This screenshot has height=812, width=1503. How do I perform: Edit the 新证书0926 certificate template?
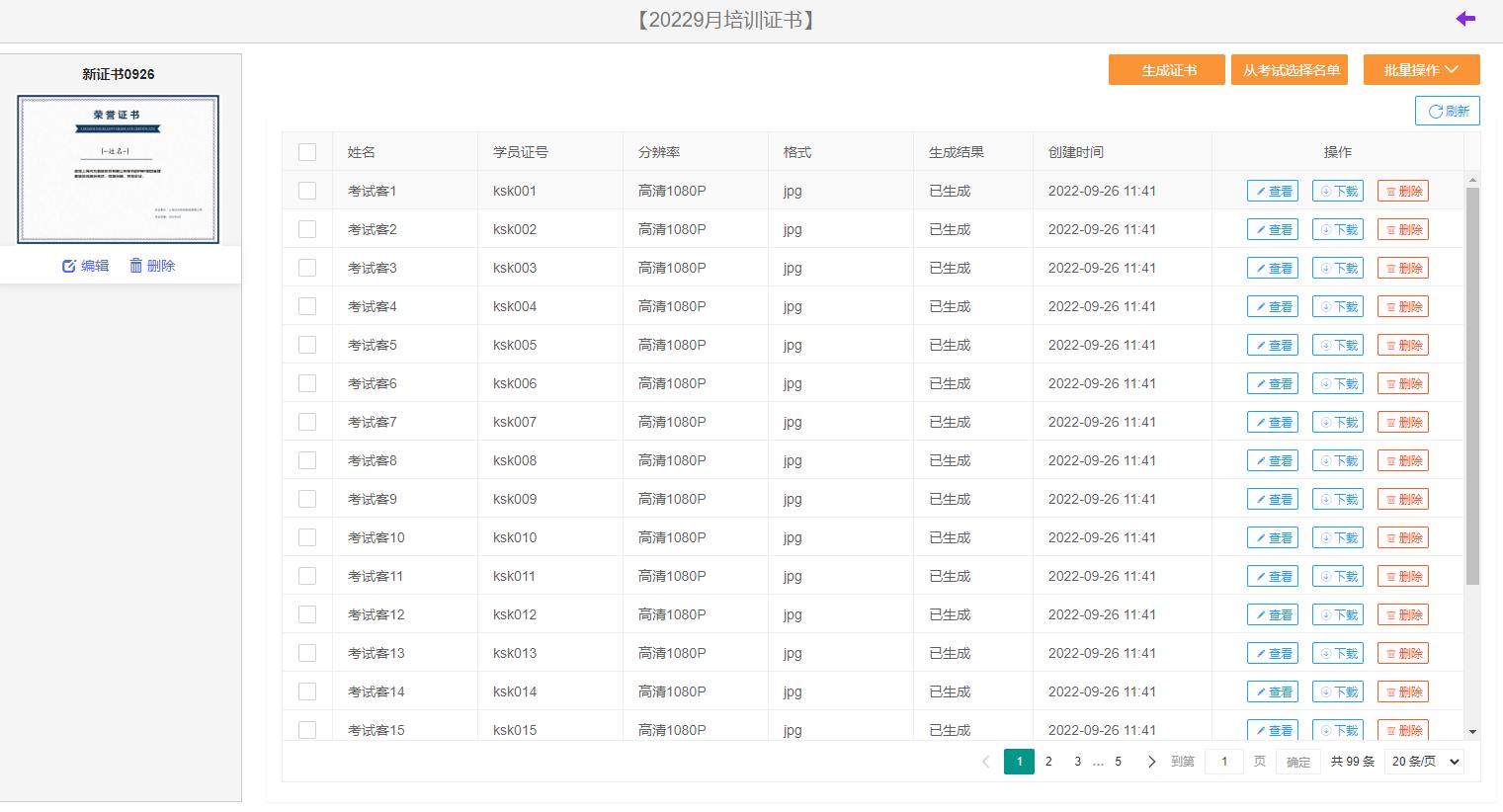(85, 266)
